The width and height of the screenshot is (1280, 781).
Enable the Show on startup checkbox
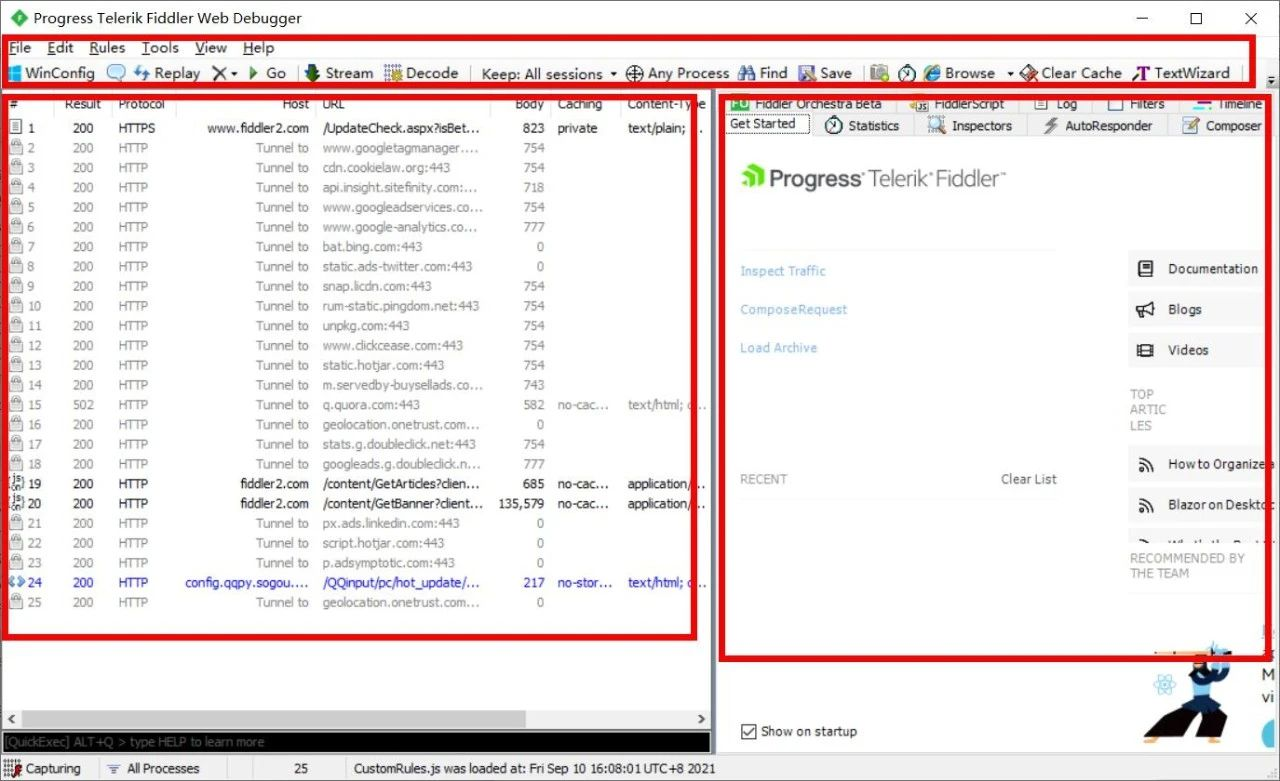tap(746, 731)
